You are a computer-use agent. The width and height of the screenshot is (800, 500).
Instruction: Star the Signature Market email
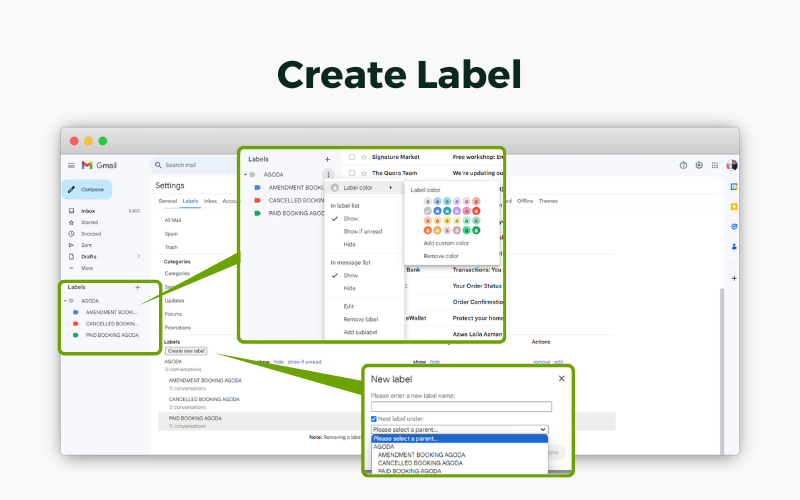tap(364, 157)
